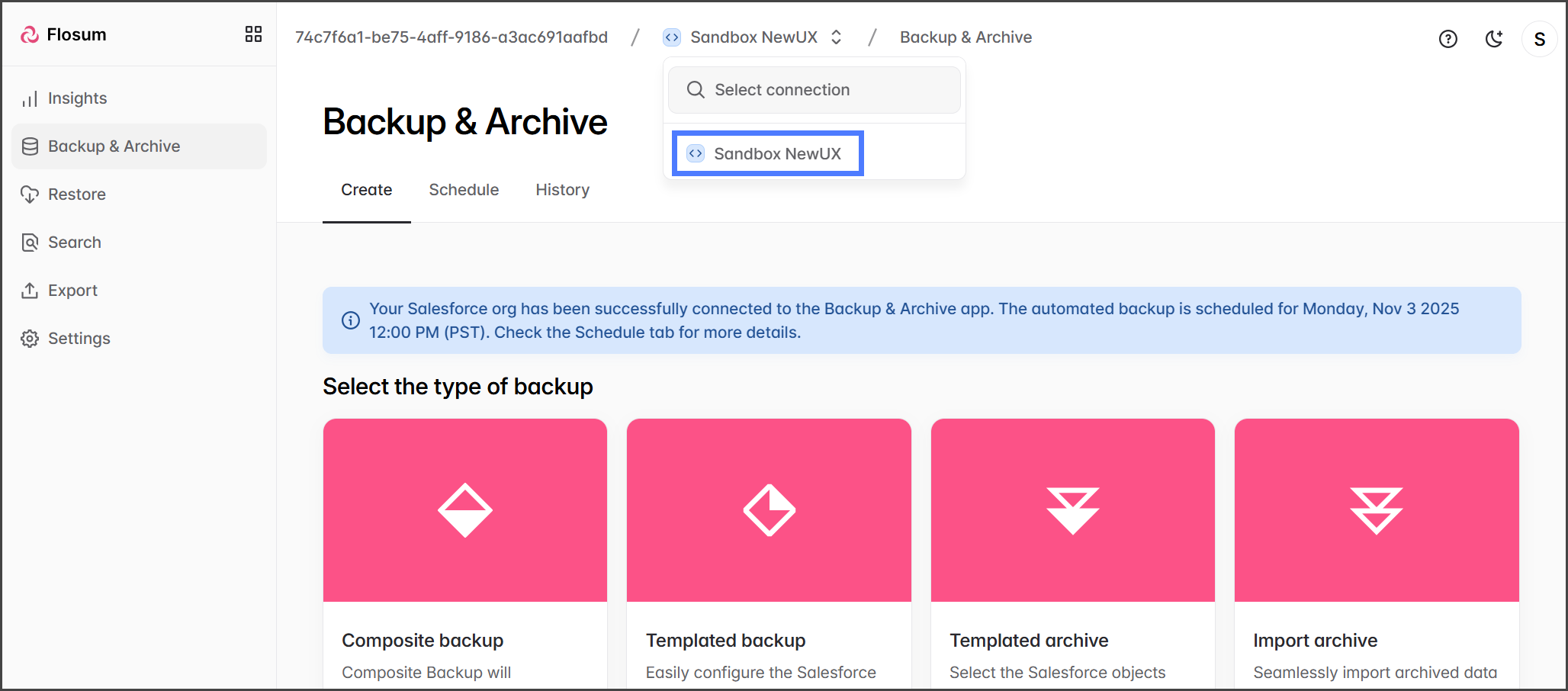Screen dimensions: 1568x691
Task: Click the Composite backup diamond icon
Action: (x=464, y=510)
